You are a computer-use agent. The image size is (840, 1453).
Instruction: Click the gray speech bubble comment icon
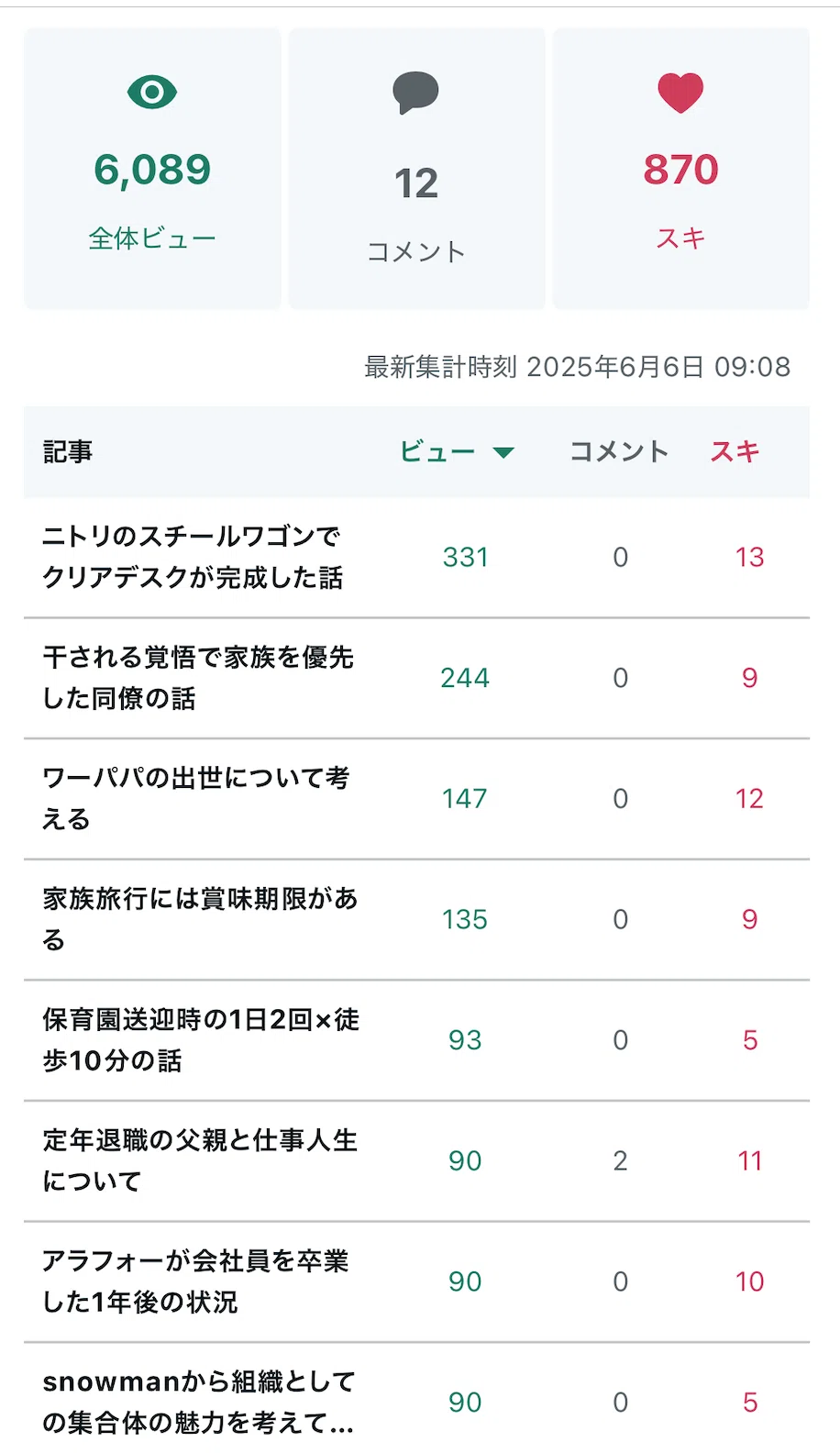click(415, 94)
